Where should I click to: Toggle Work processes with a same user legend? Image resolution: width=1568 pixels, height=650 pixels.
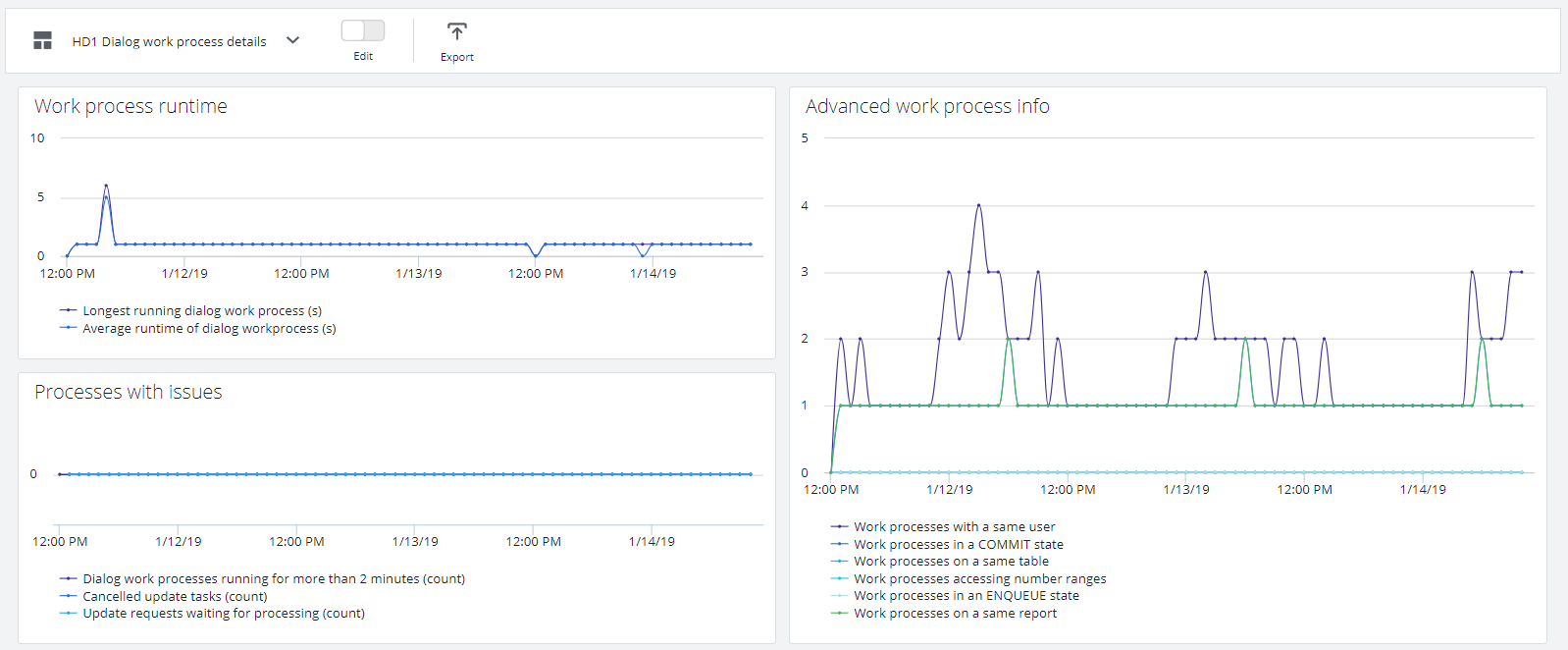943,526
